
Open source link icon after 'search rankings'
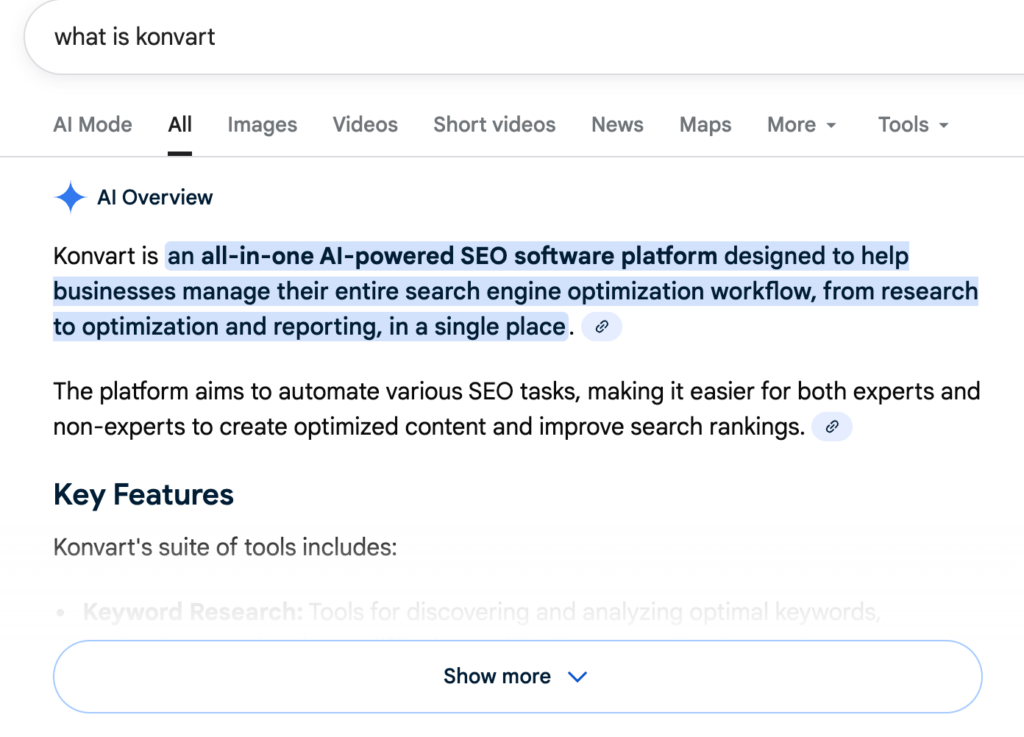tap(832, 428)
